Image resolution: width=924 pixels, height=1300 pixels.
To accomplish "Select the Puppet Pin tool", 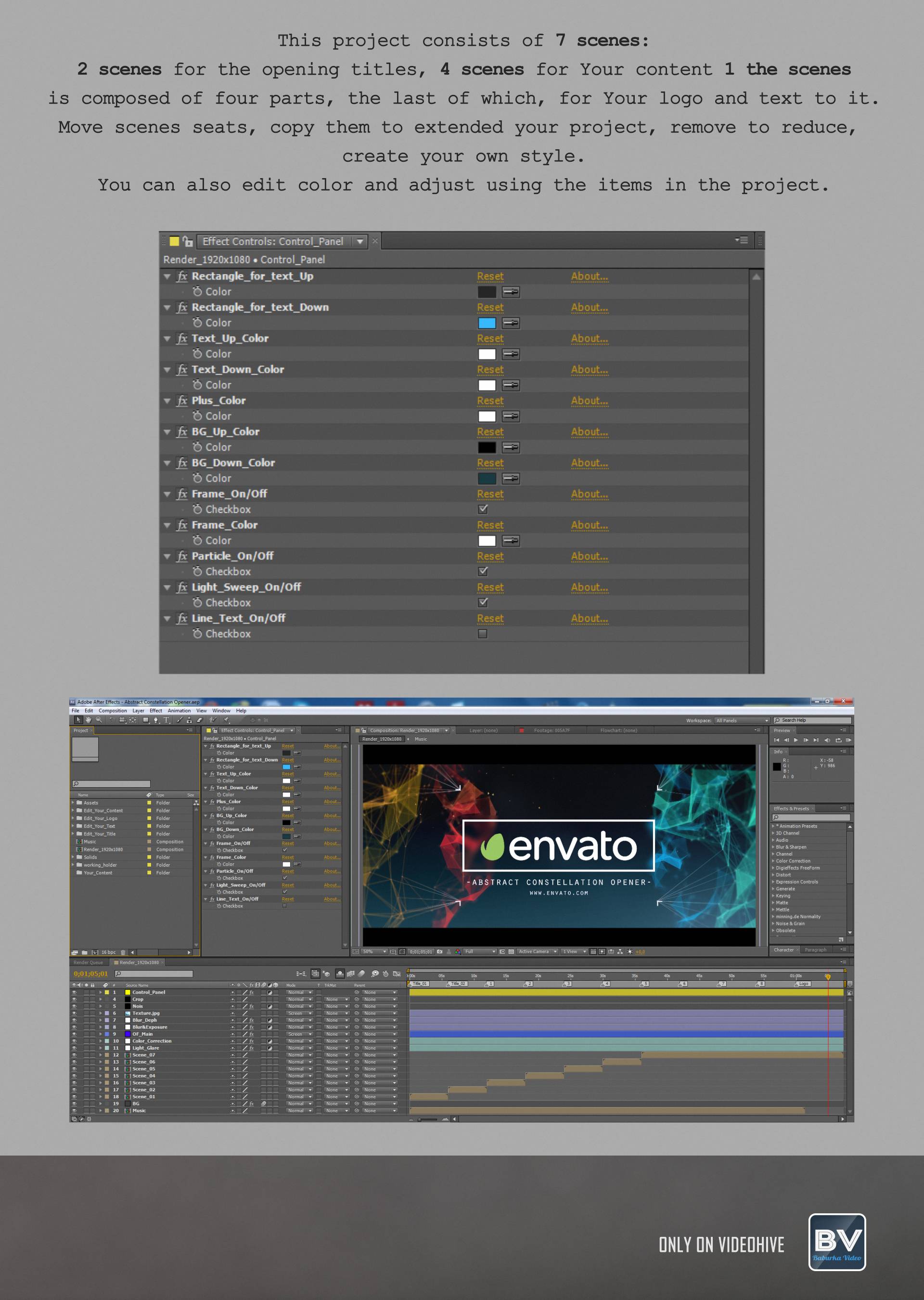I will [227, 720].
